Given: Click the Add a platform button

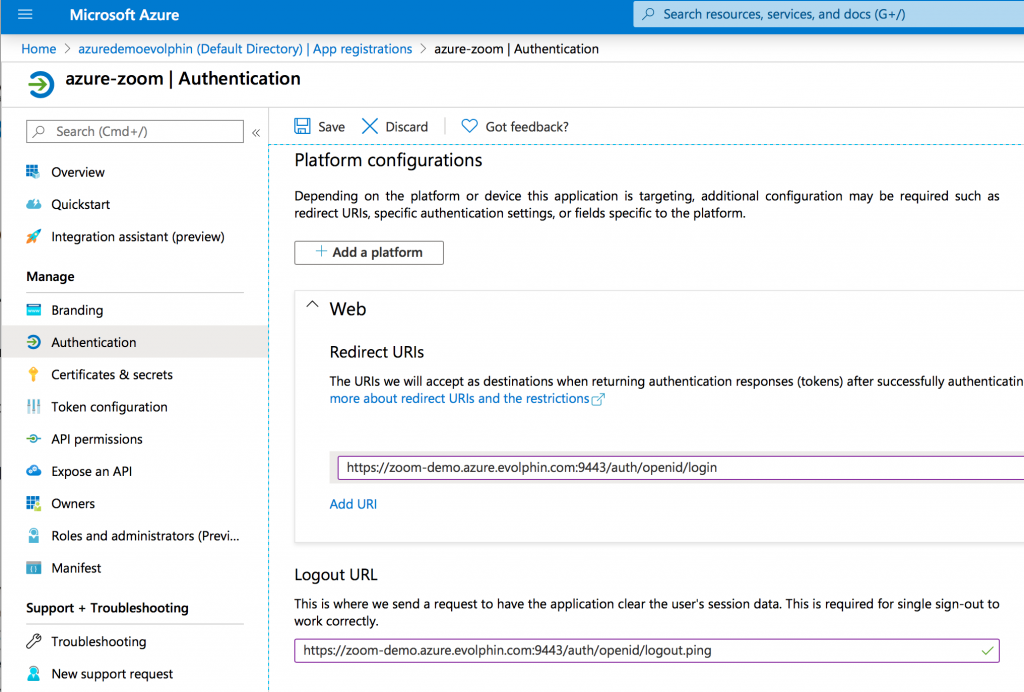Looking at the screenshot, I should pos(369,253).
